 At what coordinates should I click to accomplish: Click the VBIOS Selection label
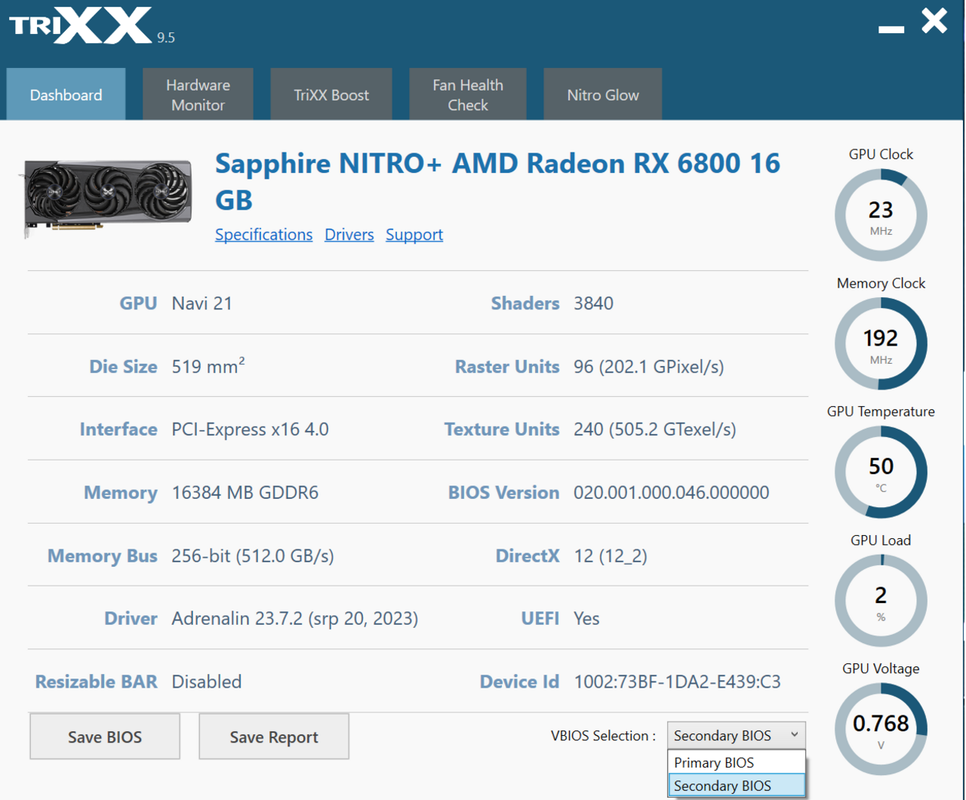click(x=603, y=735)
